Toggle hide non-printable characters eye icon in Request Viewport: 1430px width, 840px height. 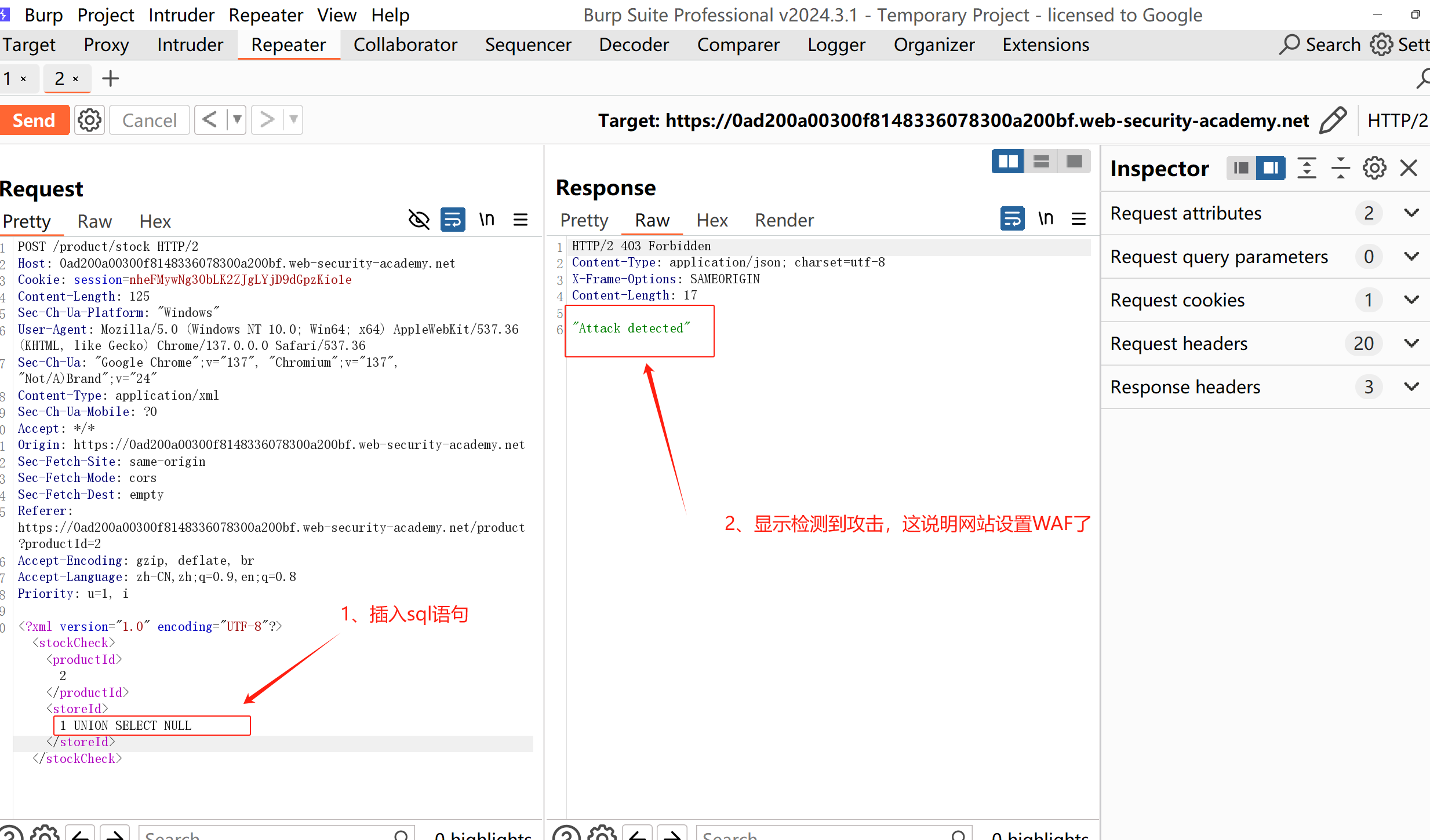419,220
